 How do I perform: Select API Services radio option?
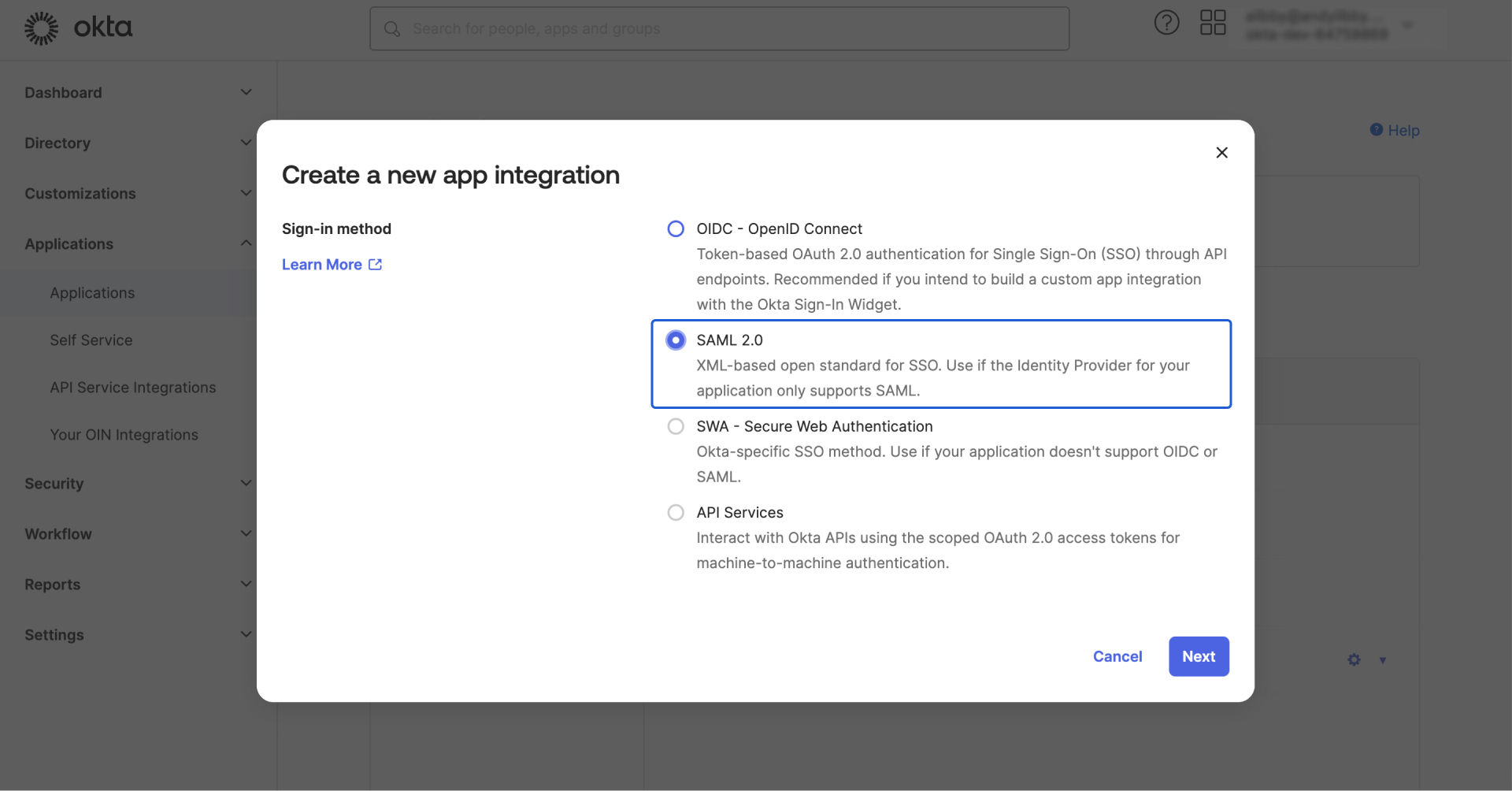(676, 512)
